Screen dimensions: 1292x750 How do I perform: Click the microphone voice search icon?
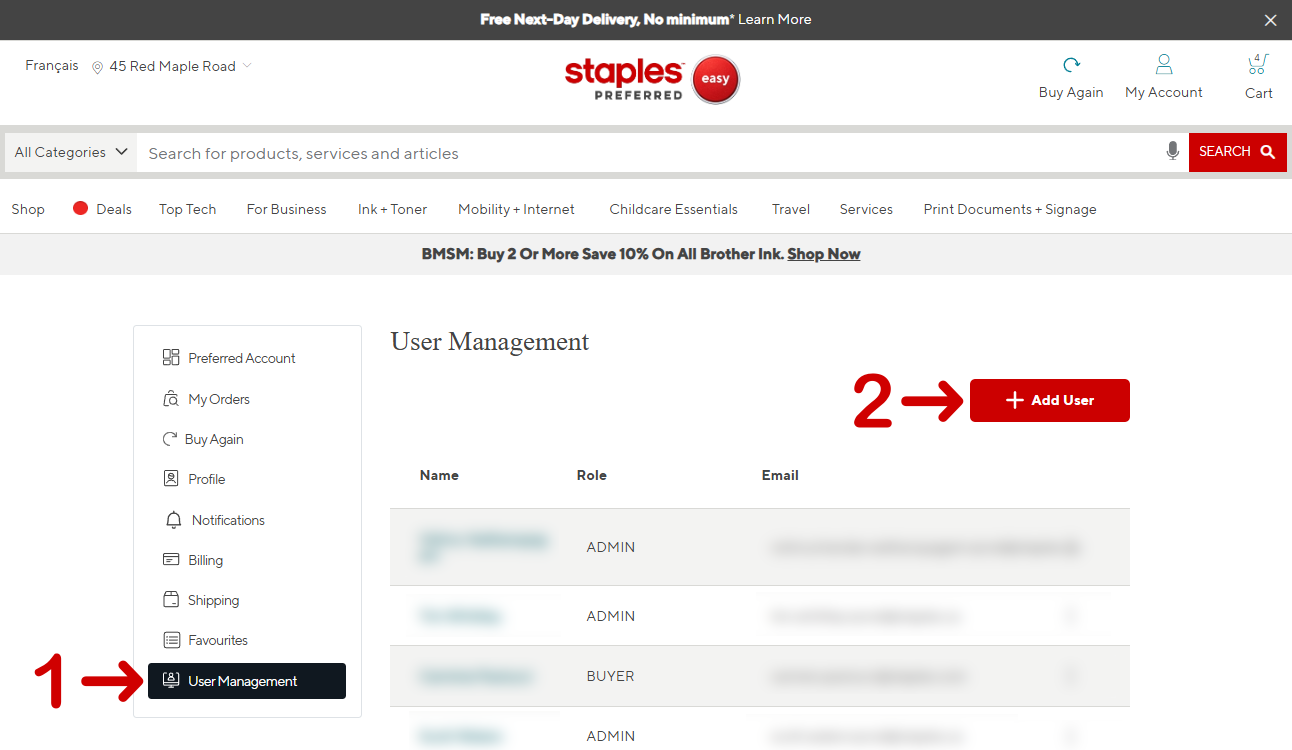tap(1172, 151)
